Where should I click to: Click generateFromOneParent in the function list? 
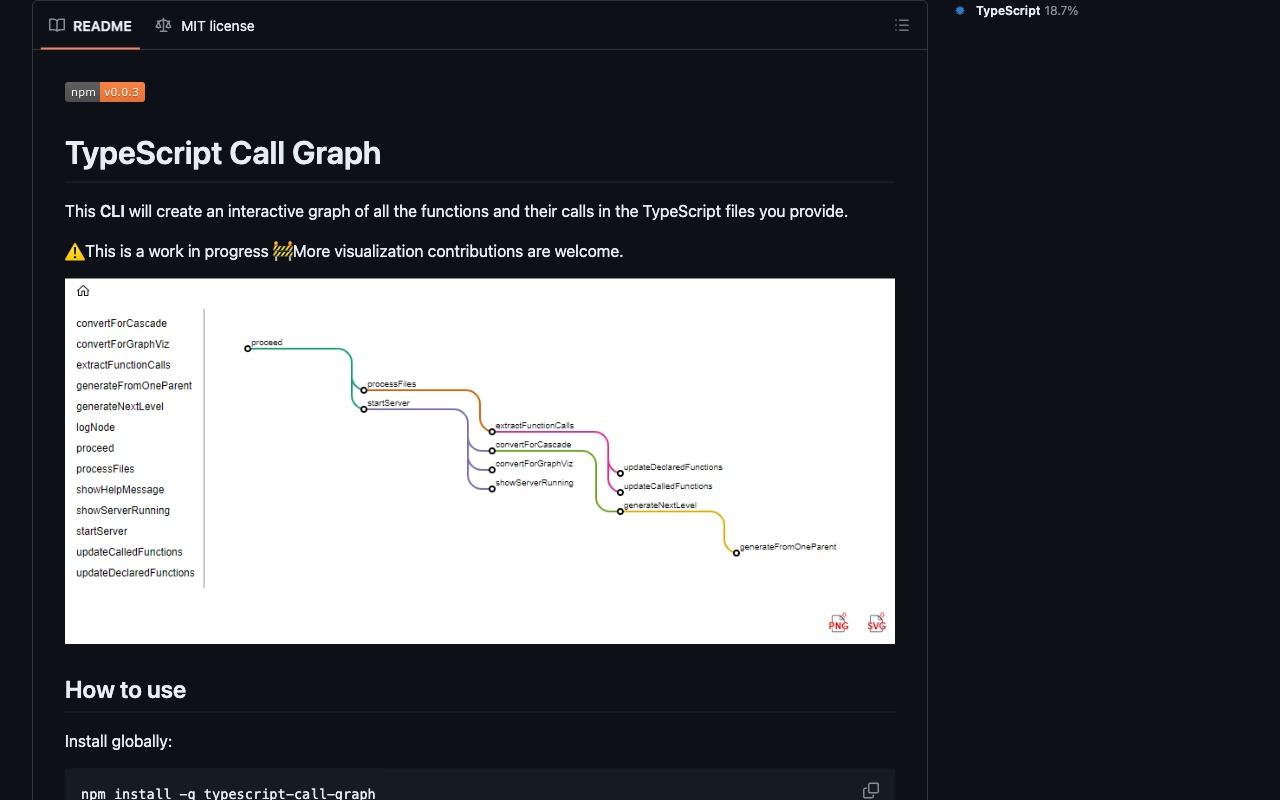pyautogui.click(x=134, y=386)
